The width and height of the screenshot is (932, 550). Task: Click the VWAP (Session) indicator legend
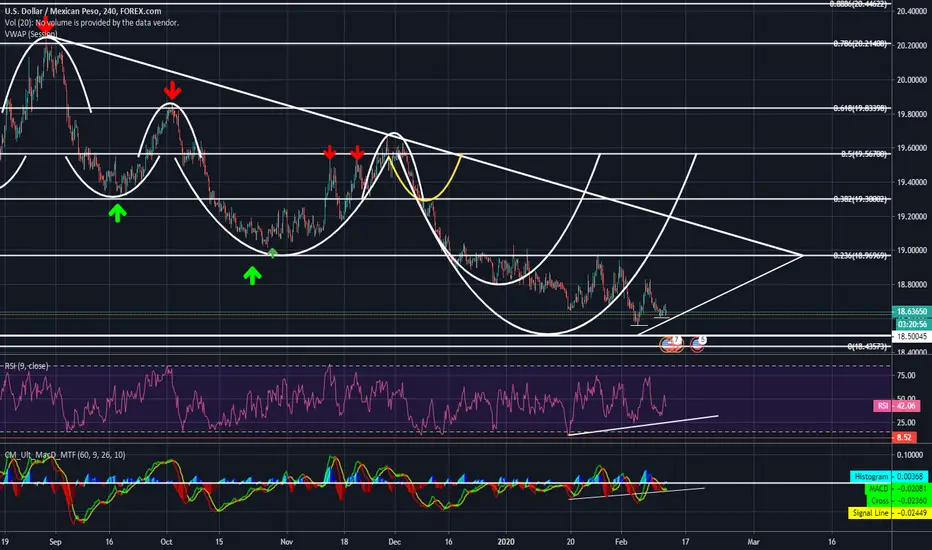click(x=31, y=34)
